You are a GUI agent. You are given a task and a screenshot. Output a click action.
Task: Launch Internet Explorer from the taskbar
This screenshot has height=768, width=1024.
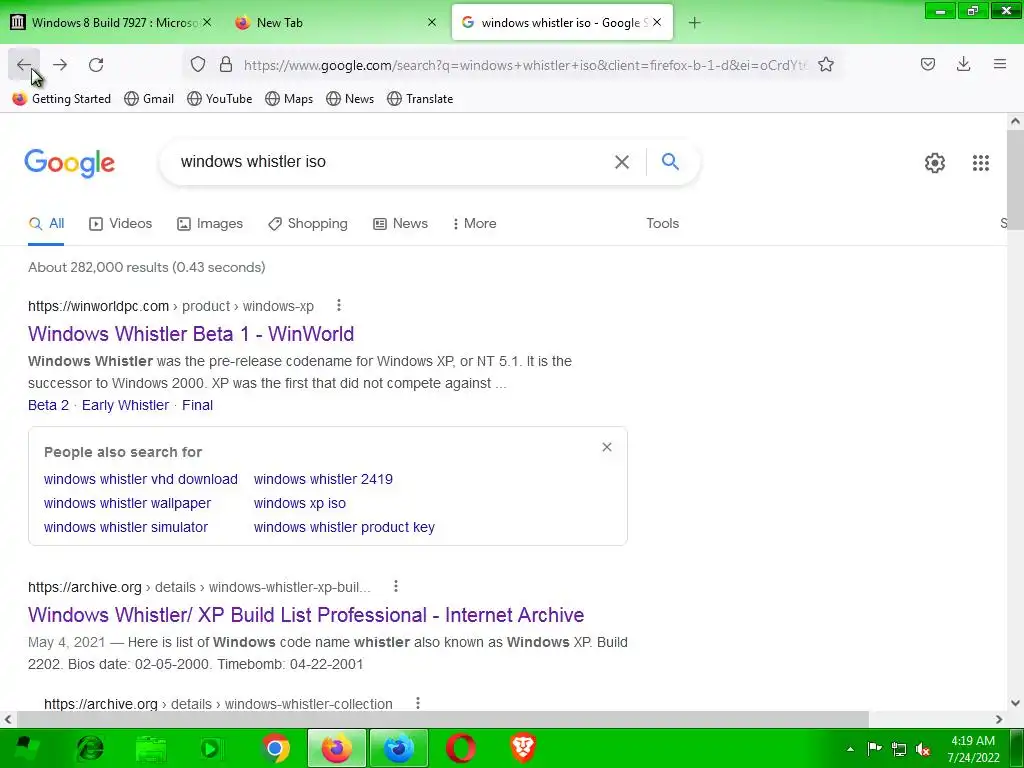[x=90, y=748]
